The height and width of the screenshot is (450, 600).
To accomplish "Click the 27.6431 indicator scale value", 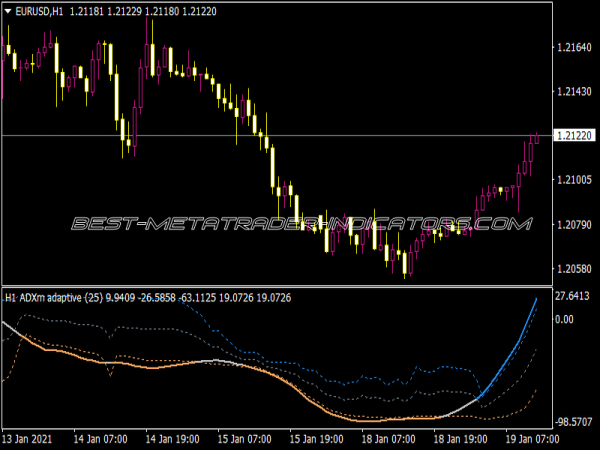I will (x=570, y=297).
